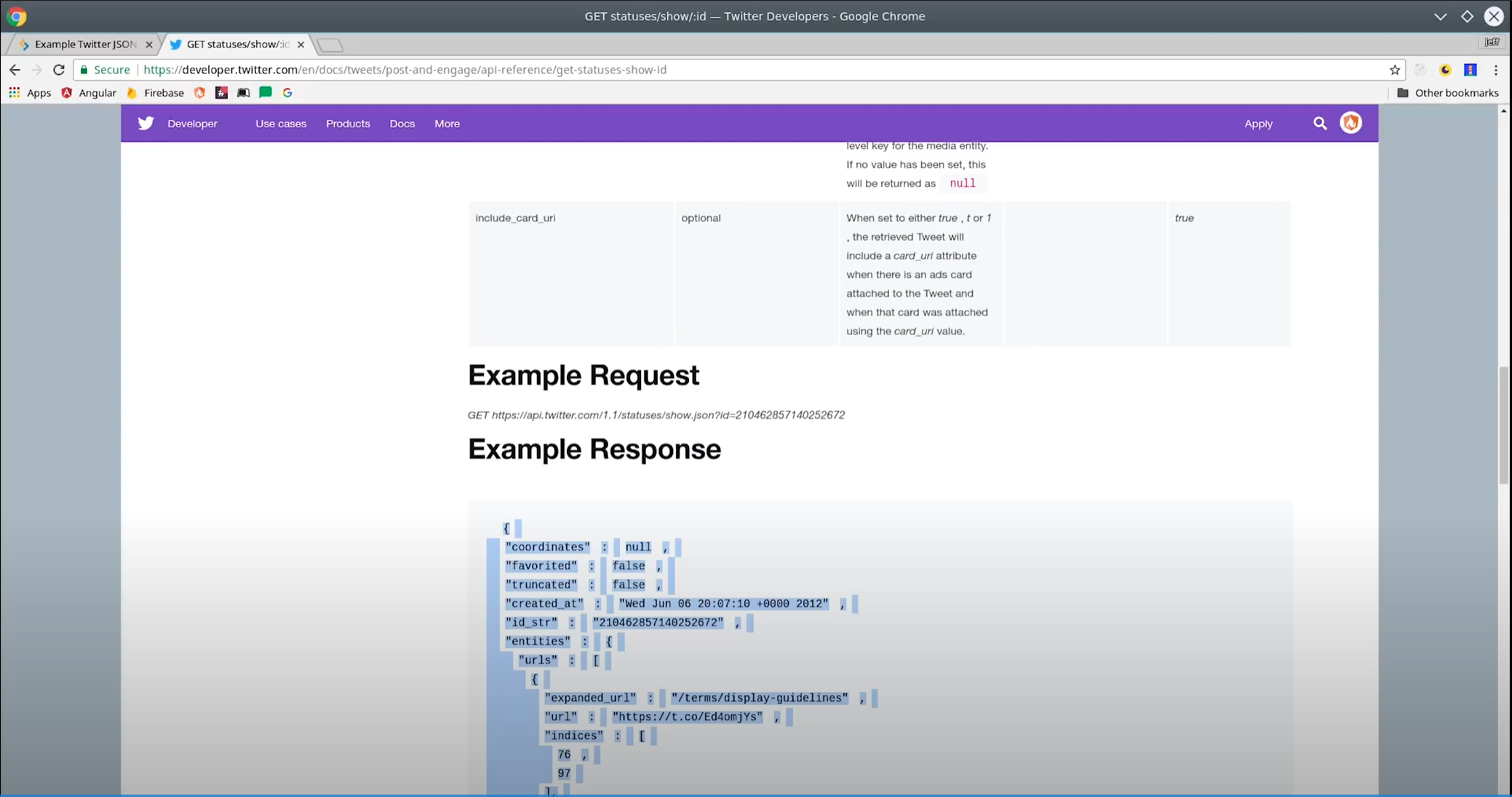The width and height of the screenshot is (1512, 797).
Task: Click the user avatar in purple header
Action: (1350, 123)
